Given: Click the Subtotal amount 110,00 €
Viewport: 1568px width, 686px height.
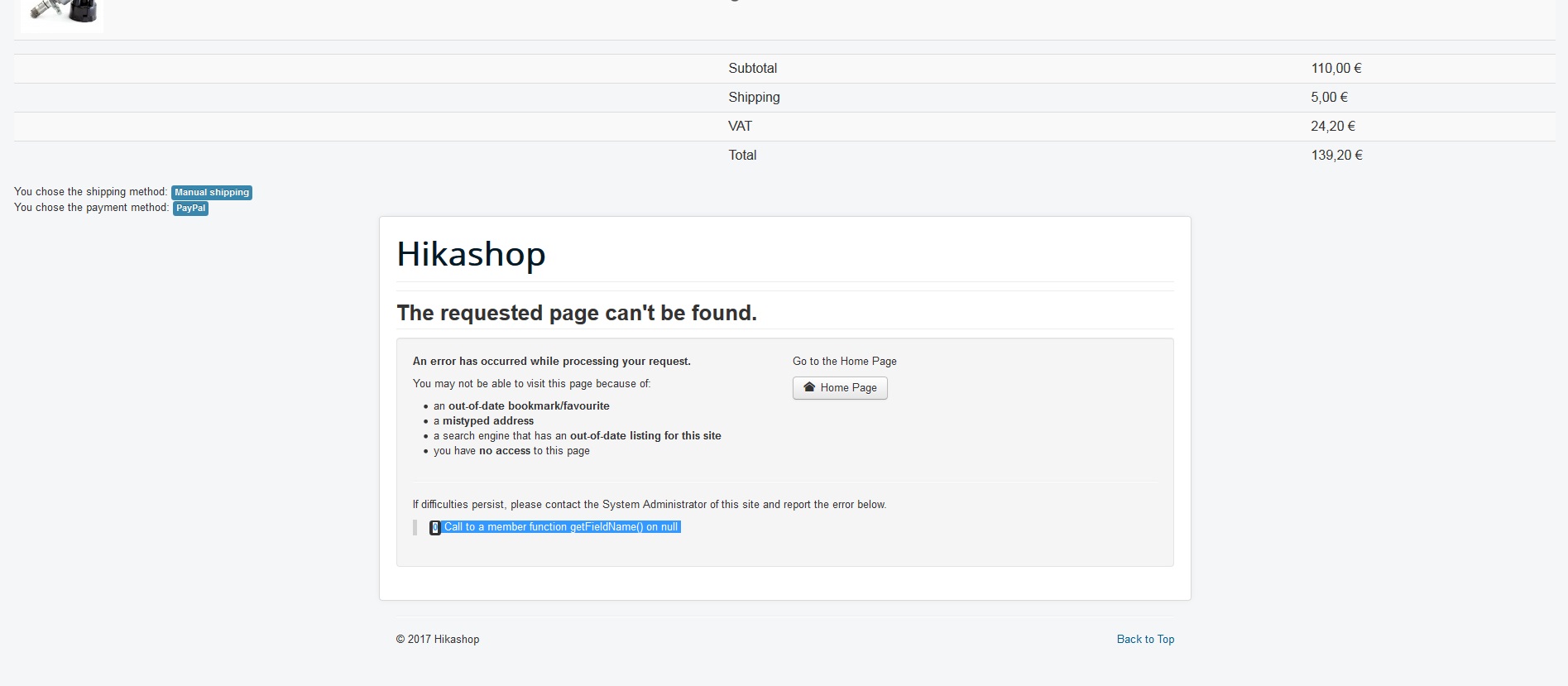Looking at the screenshot, I should point(1336,69).
